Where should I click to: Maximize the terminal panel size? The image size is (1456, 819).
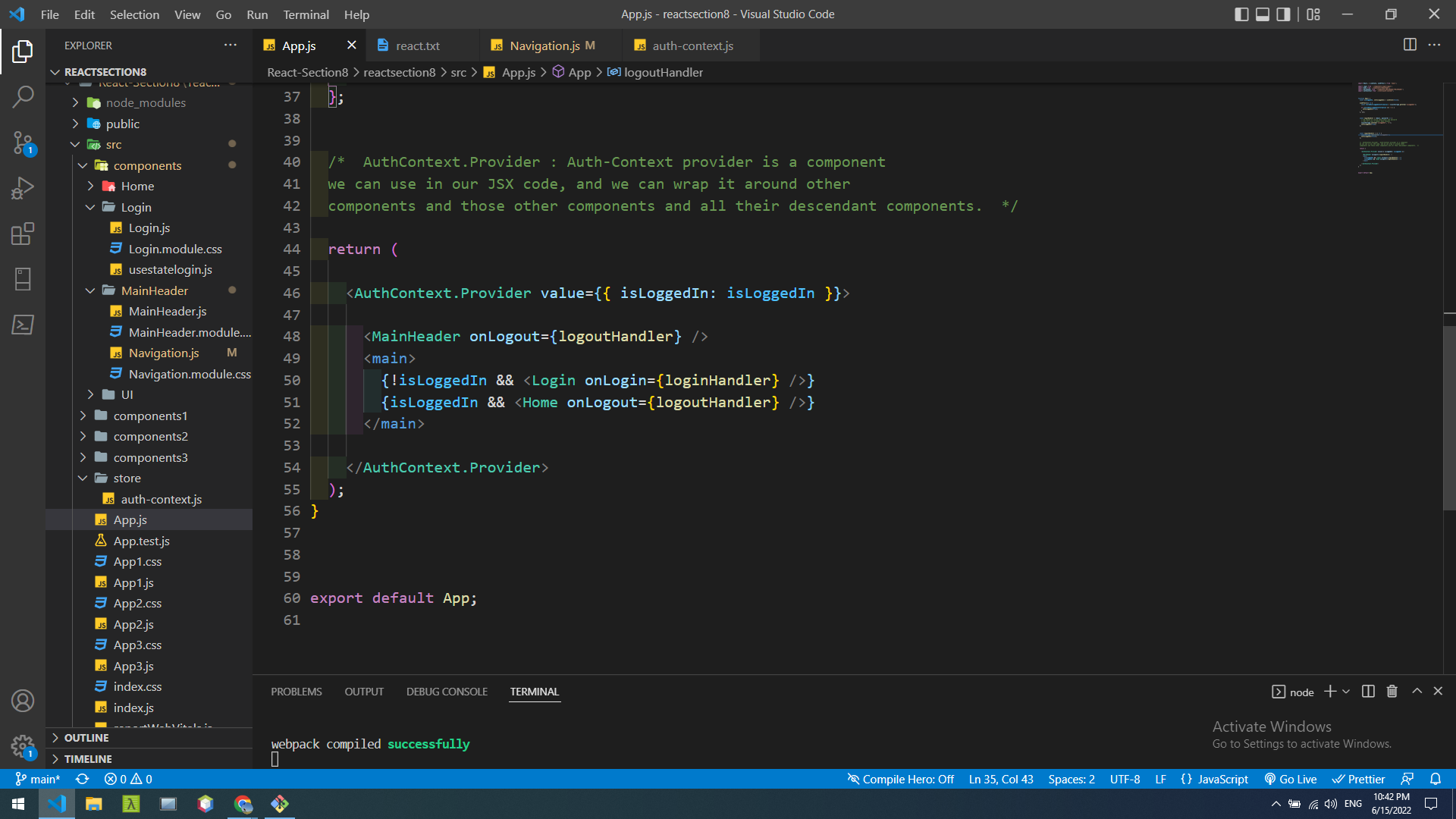tap(1417, 692)
